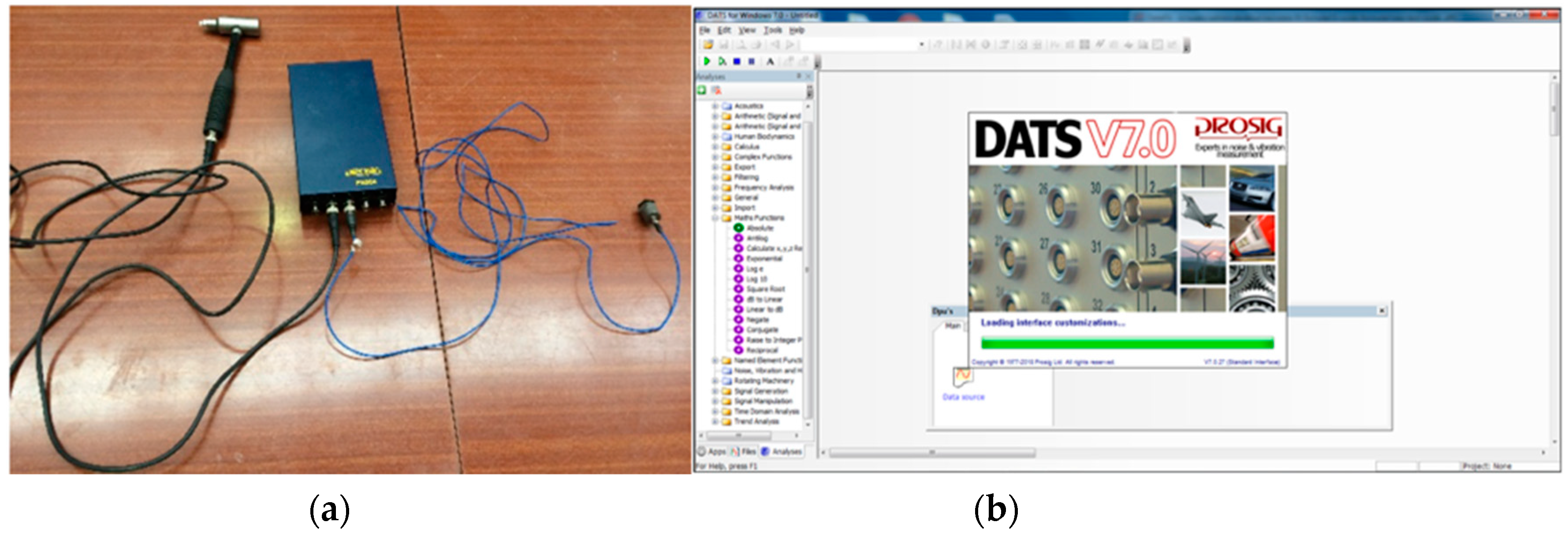This screenshot has width=1568, height=537.
Task: Select the Time Domain Analysis folder row
Action: click(760, 411)
